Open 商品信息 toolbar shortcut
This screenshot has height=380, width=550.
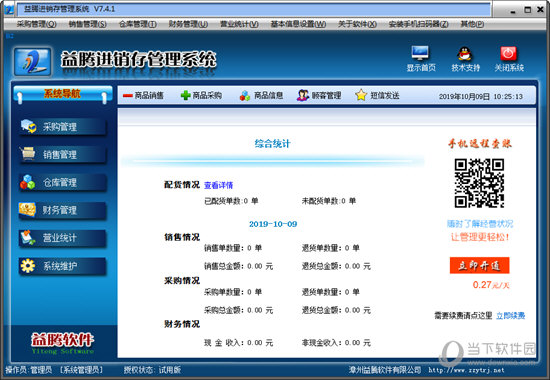point(261,95)
